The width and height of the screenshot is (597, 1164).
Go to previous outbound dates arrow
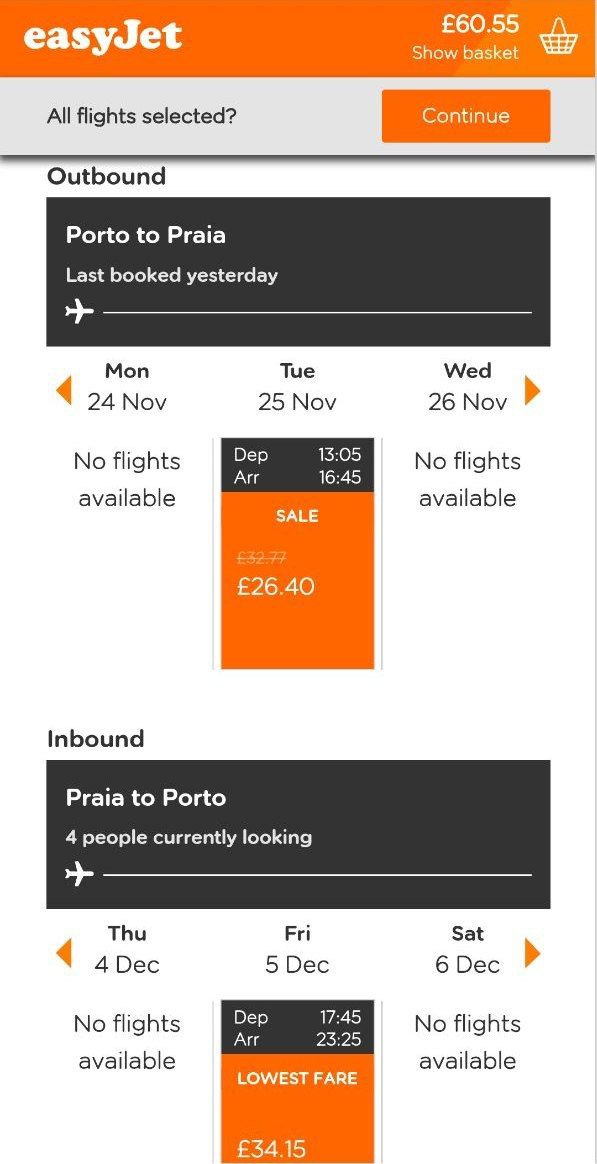[x=65, y=390]
